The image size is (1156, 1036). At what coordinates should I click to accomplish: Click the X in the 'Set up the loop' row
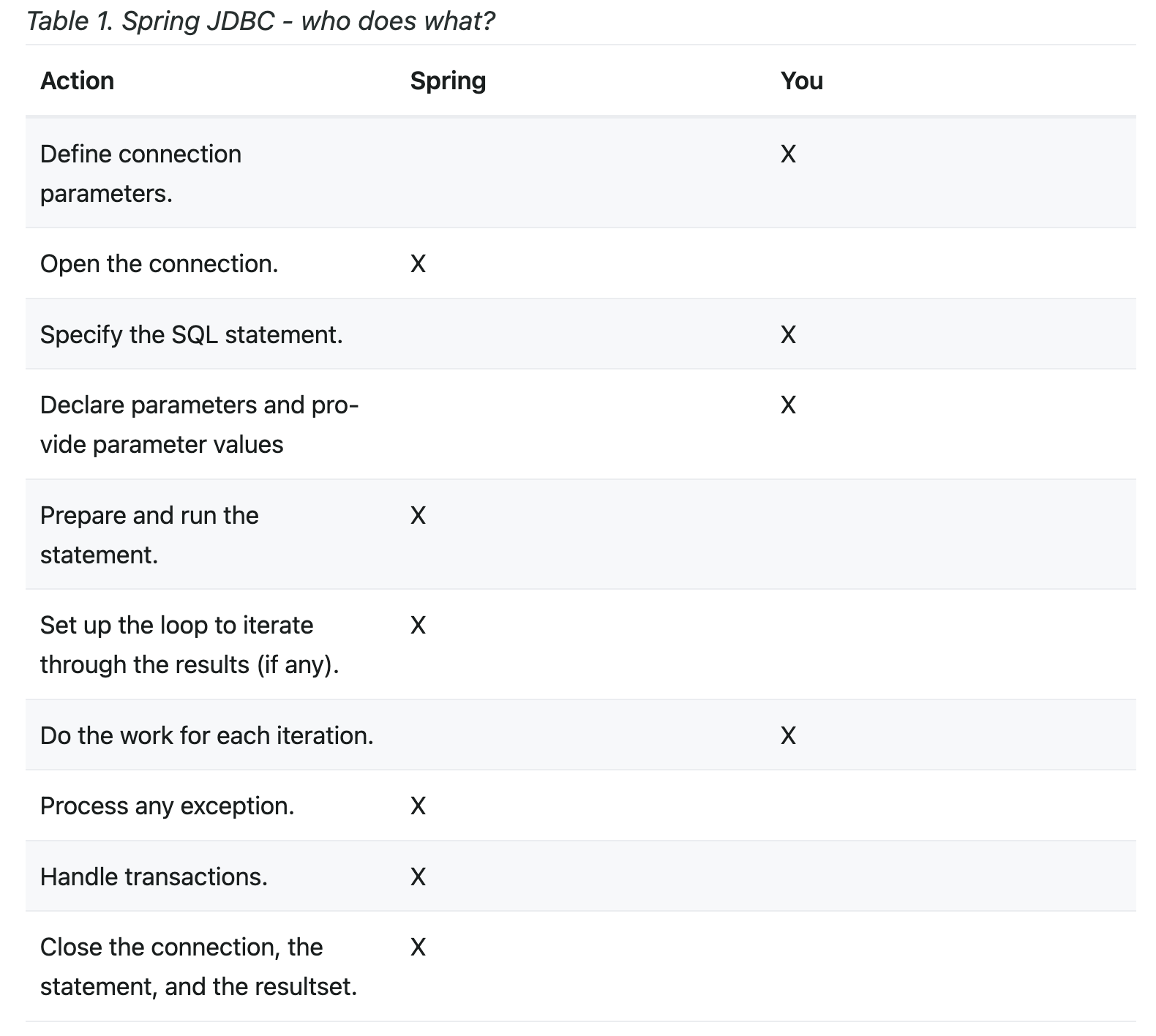[x=418, y=626]
